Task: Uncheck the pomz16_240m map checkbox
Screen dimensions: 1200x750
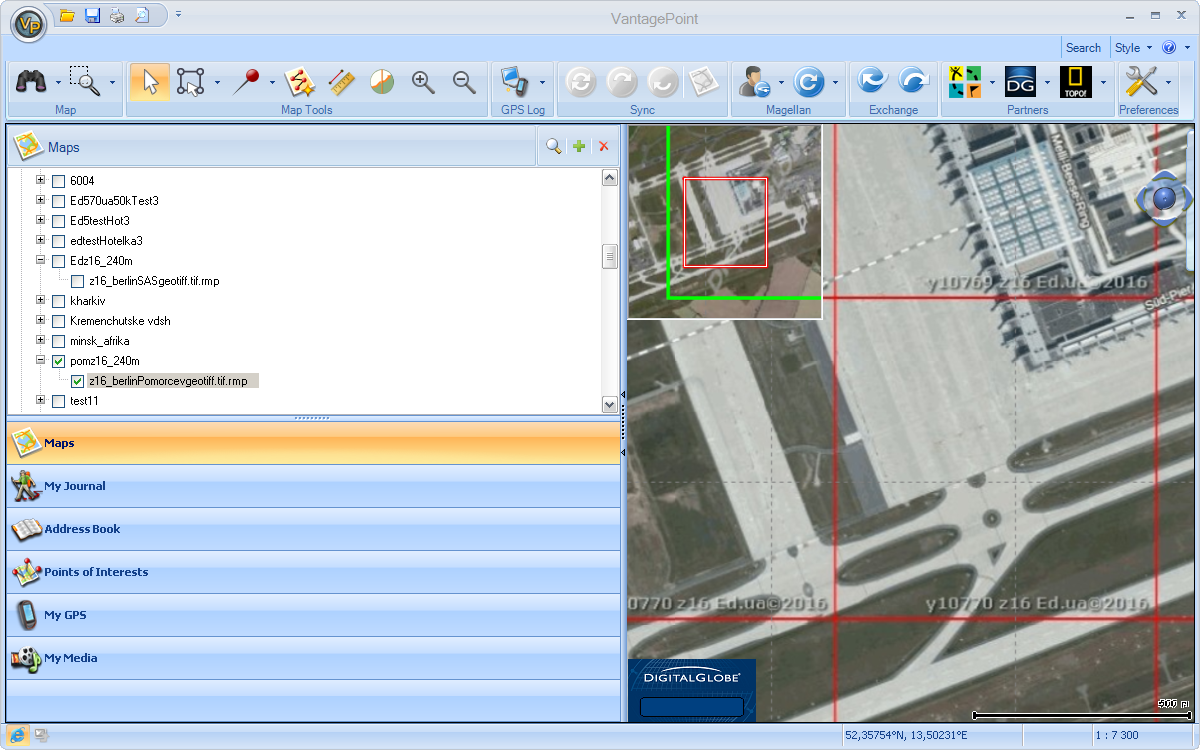Action: (x=59, y=361)
